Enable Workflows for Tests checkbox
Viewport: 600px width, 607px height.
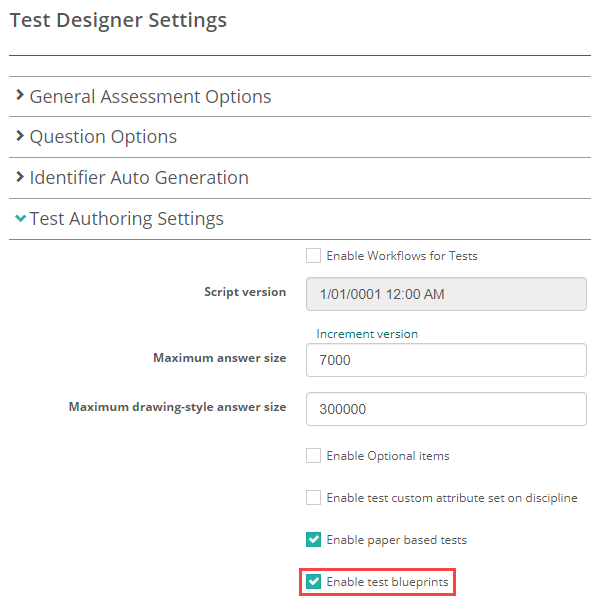314,256
